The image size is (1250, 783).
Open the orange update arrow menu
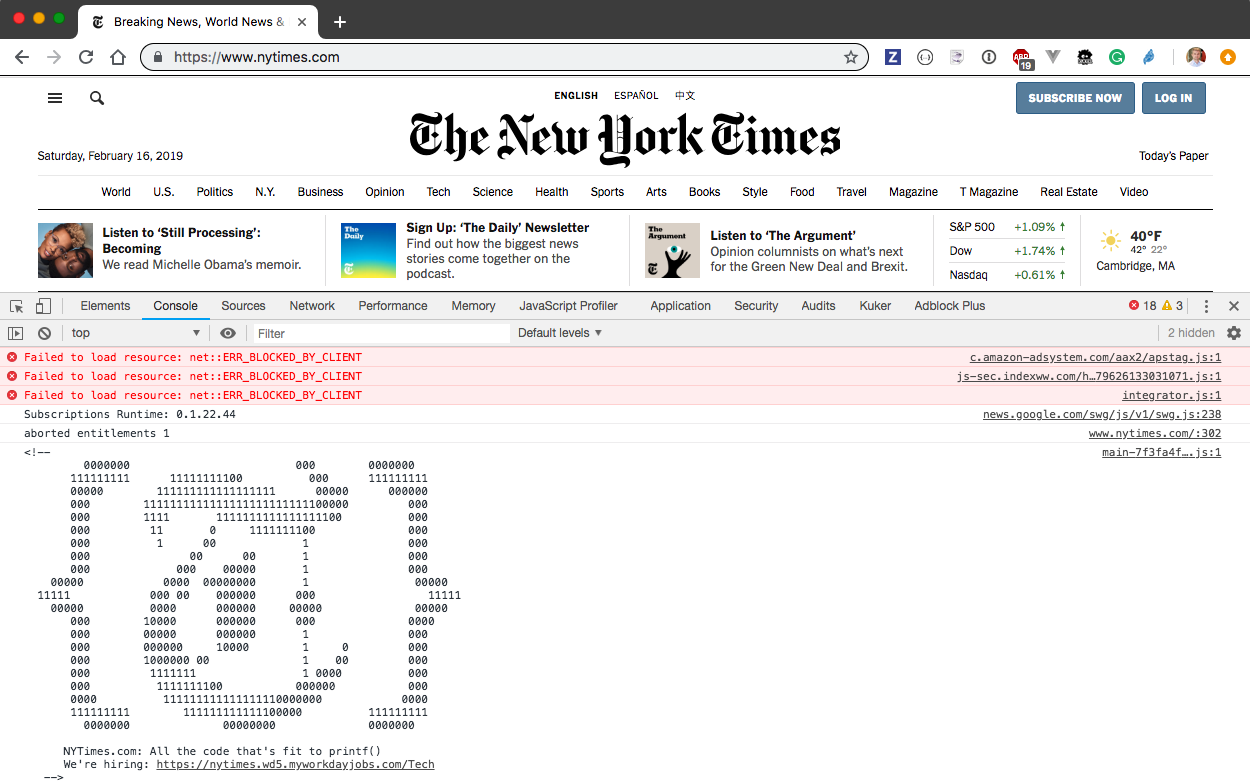click(1228, 57)
